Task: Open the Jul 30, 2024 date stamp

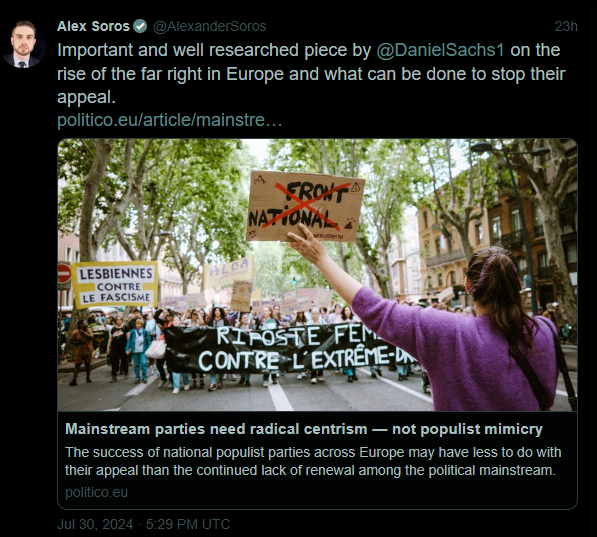Action: [95, 524]
